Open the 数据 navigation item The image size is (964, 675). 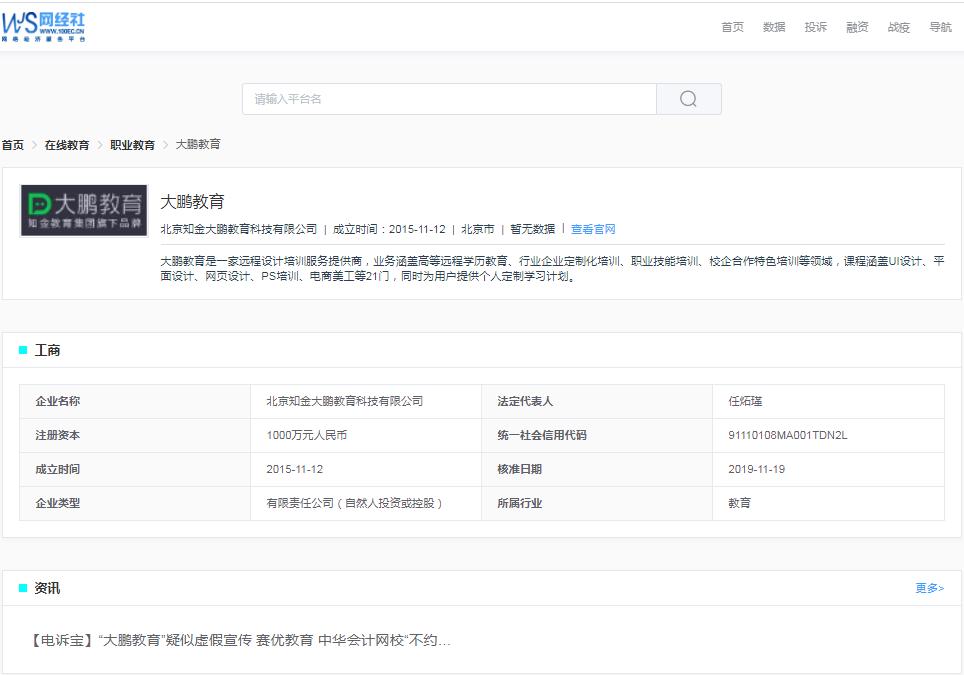[772, 27]
